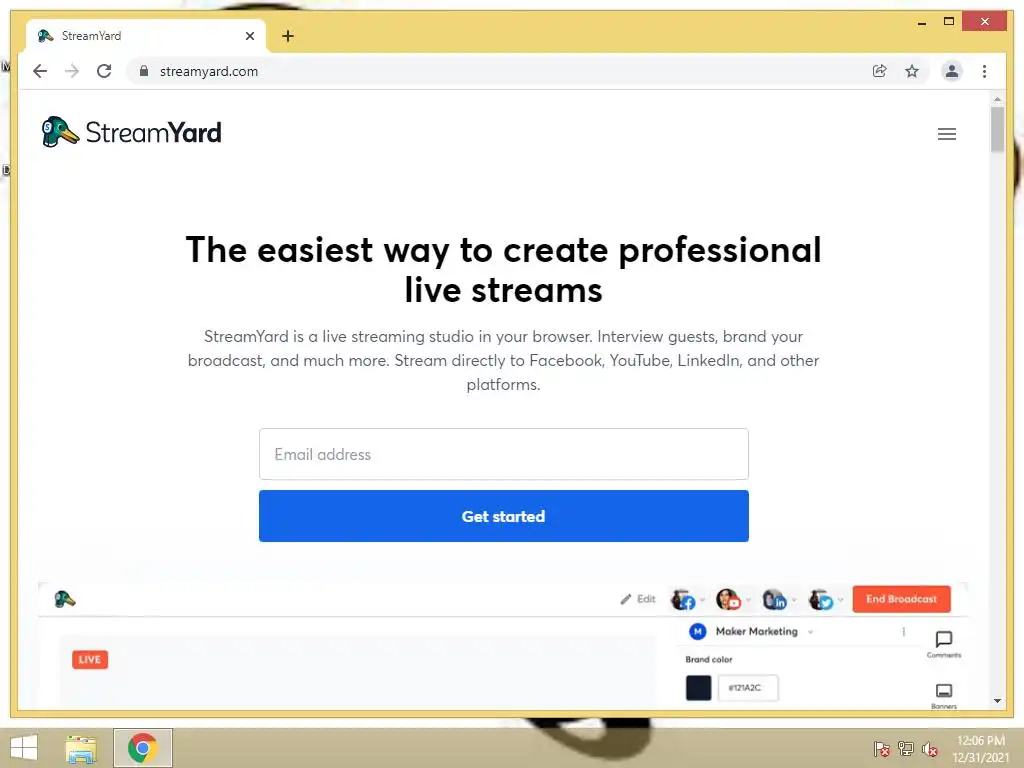Focus the Email address field

click(x=504, y=454)
